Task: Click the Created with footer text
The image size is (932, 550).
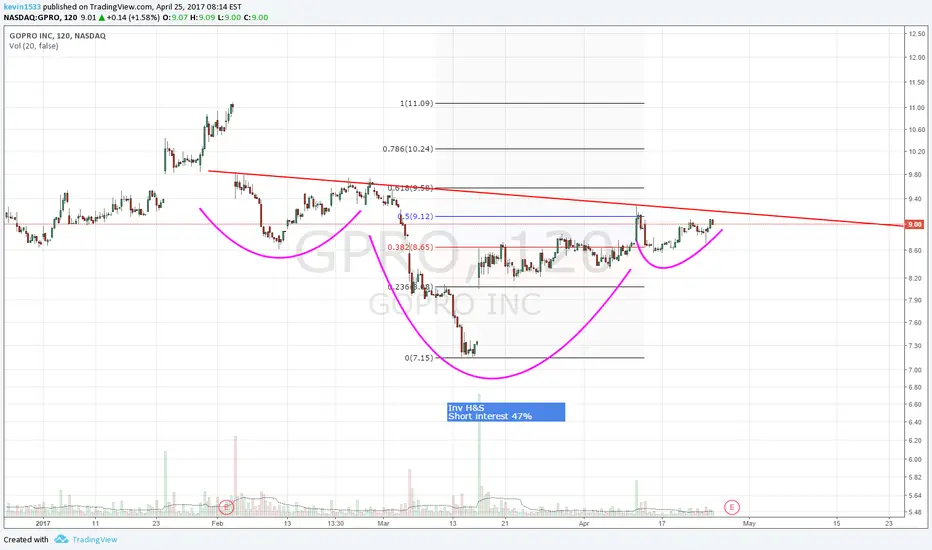Action: (26, 540)
